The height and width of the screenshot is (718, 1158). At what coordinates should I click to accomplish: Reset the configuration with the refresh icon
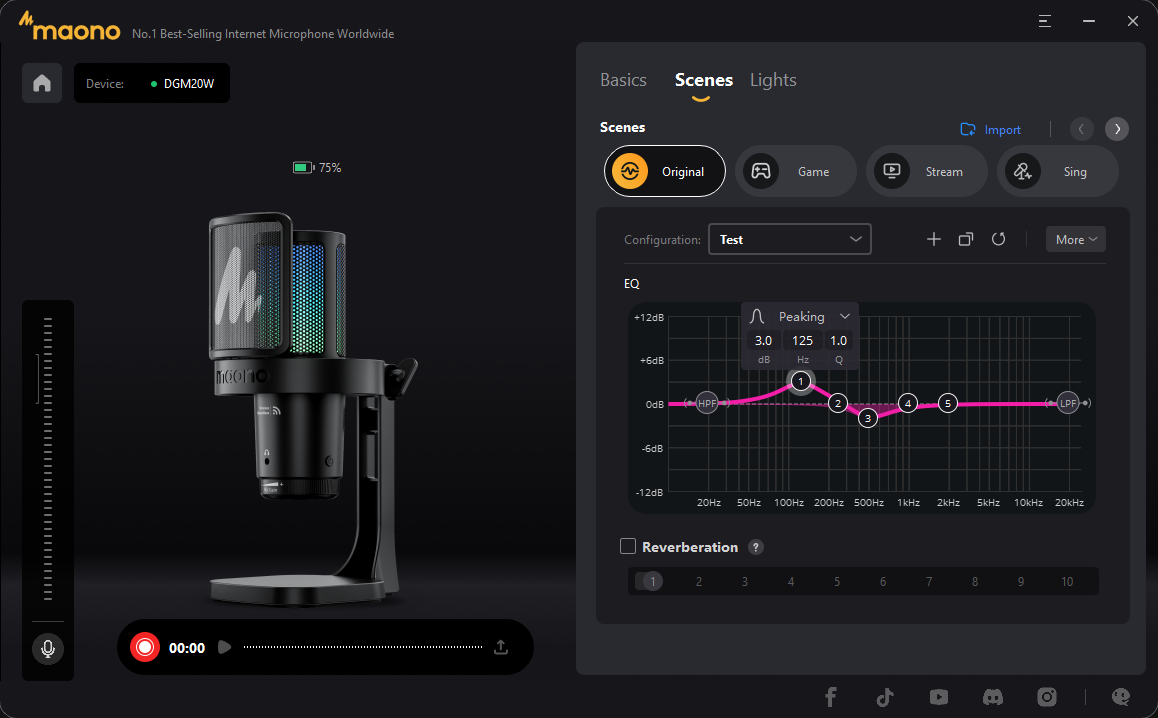tap(998, 239)
